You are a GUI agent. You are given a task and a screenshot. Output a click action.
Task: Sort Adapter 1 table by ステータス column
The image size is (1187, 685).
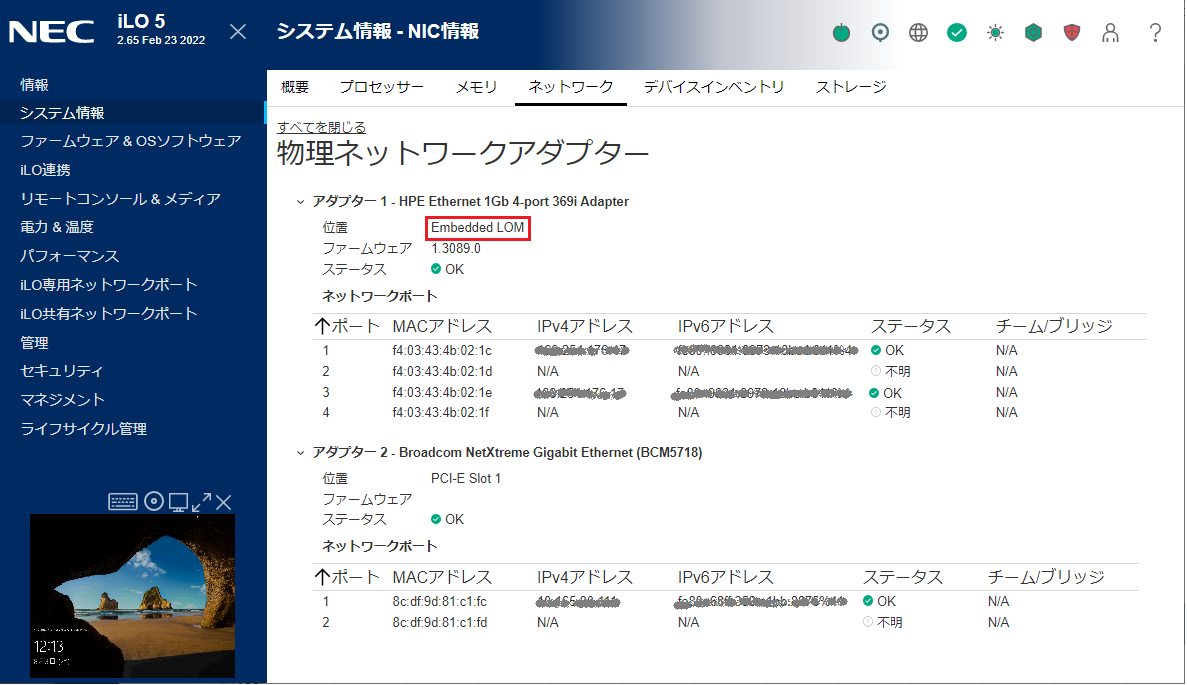(x=910, y=326)
